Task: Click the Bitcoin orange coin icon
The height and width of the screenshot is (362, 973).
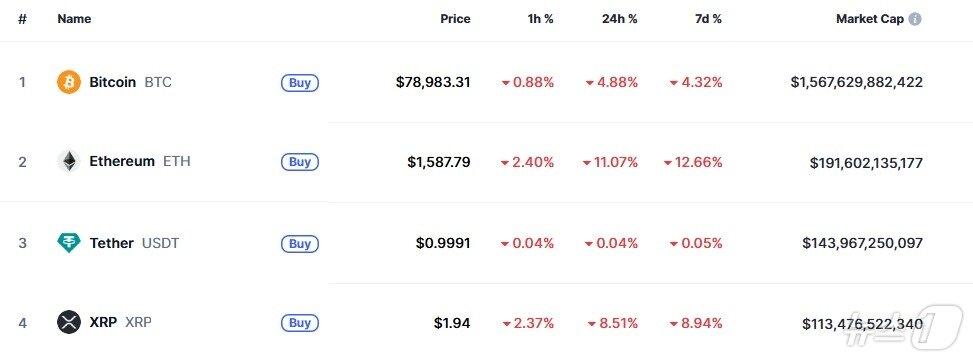Action: [x=69, y=82]
